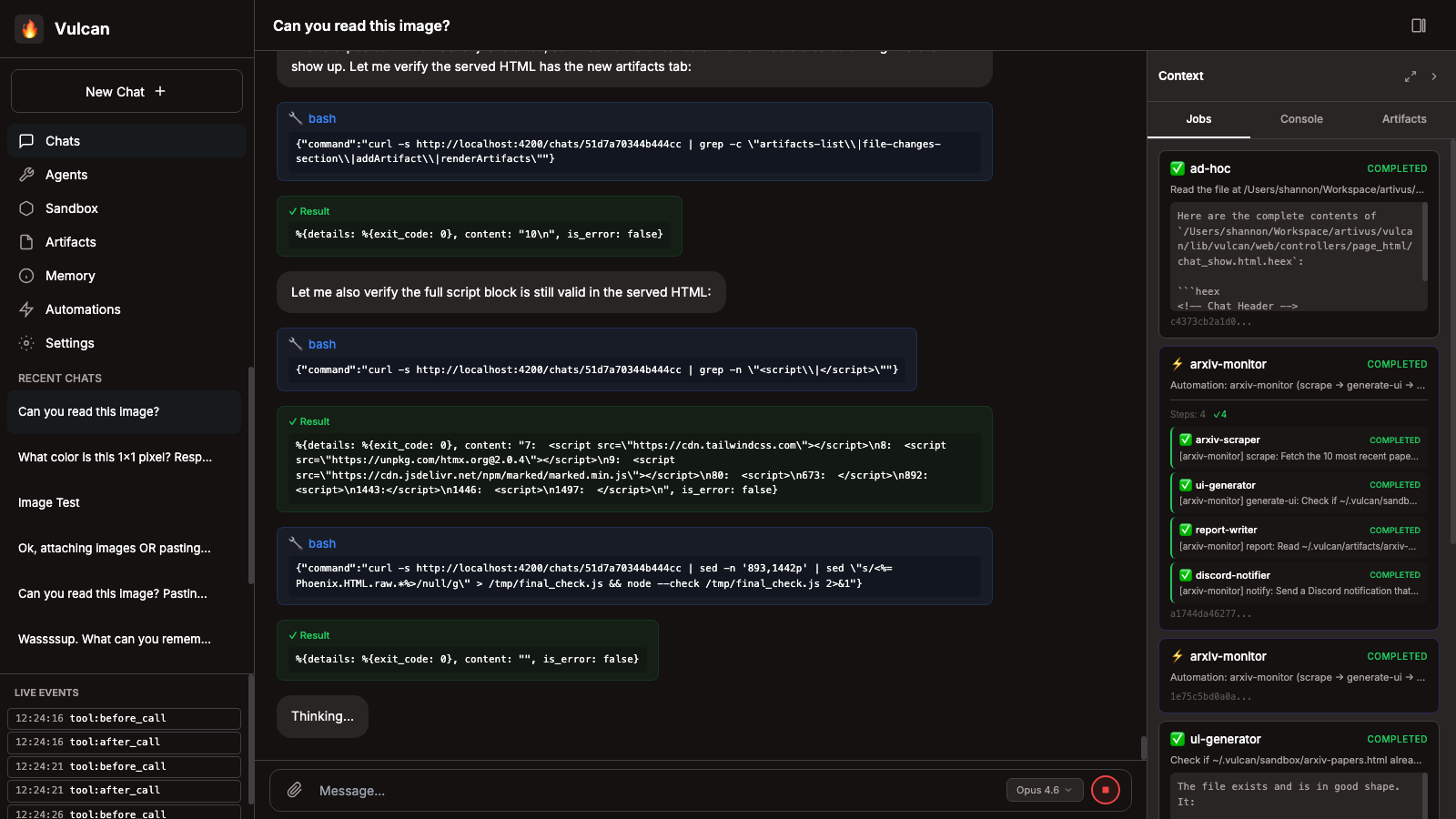Start a New Chat
The image size is (1456, 819).
(x=126, y=92)
